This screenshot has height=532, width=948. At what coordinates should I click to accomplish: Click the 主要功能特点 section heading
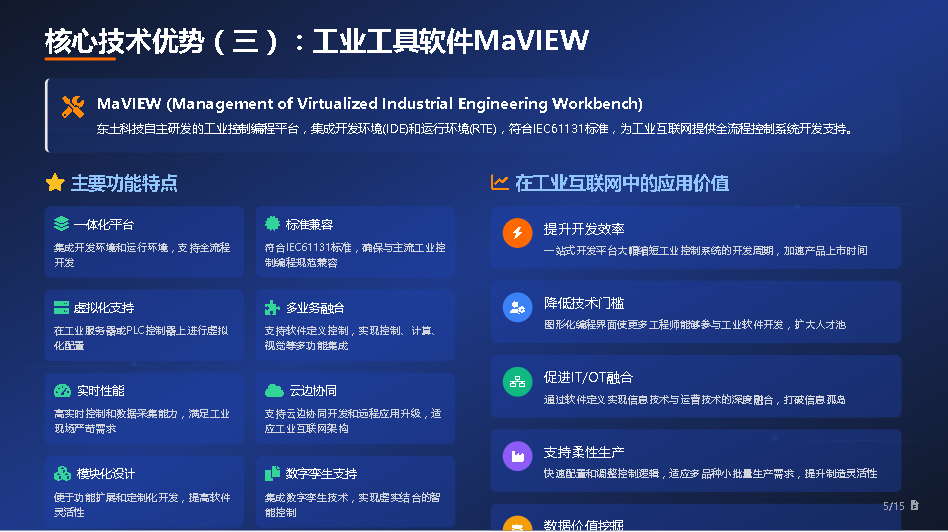[124, 183]
